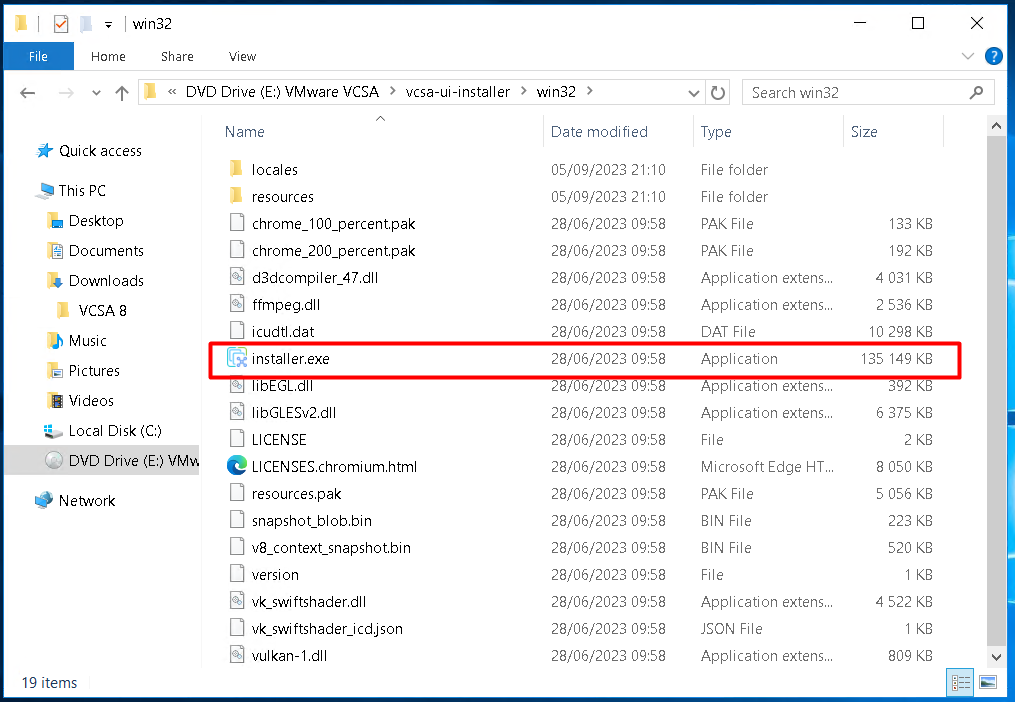Open the recent locations dropdown arrow
The height and width of the screenshot is (702, 1015).
(x=96, y=93)
